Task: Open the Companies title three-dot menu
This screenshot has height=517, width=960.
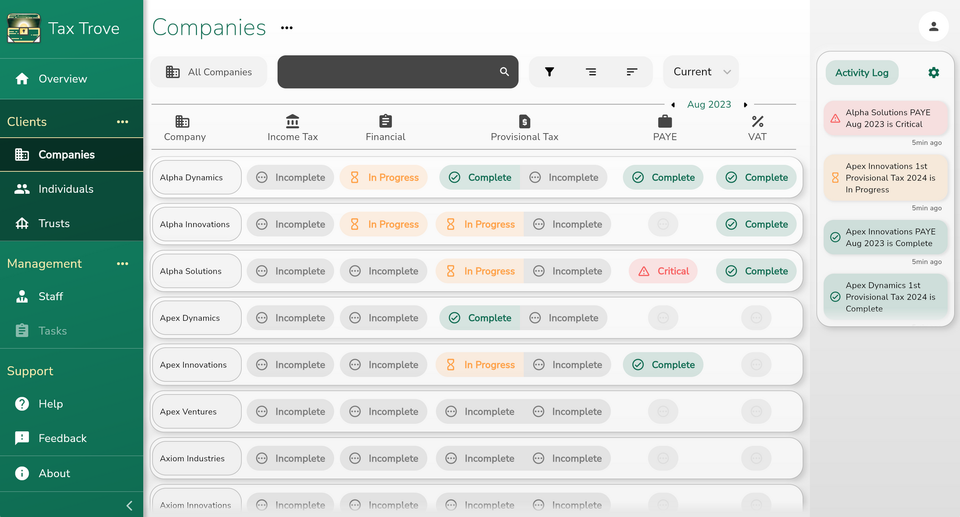Action: tap(287, 28)
